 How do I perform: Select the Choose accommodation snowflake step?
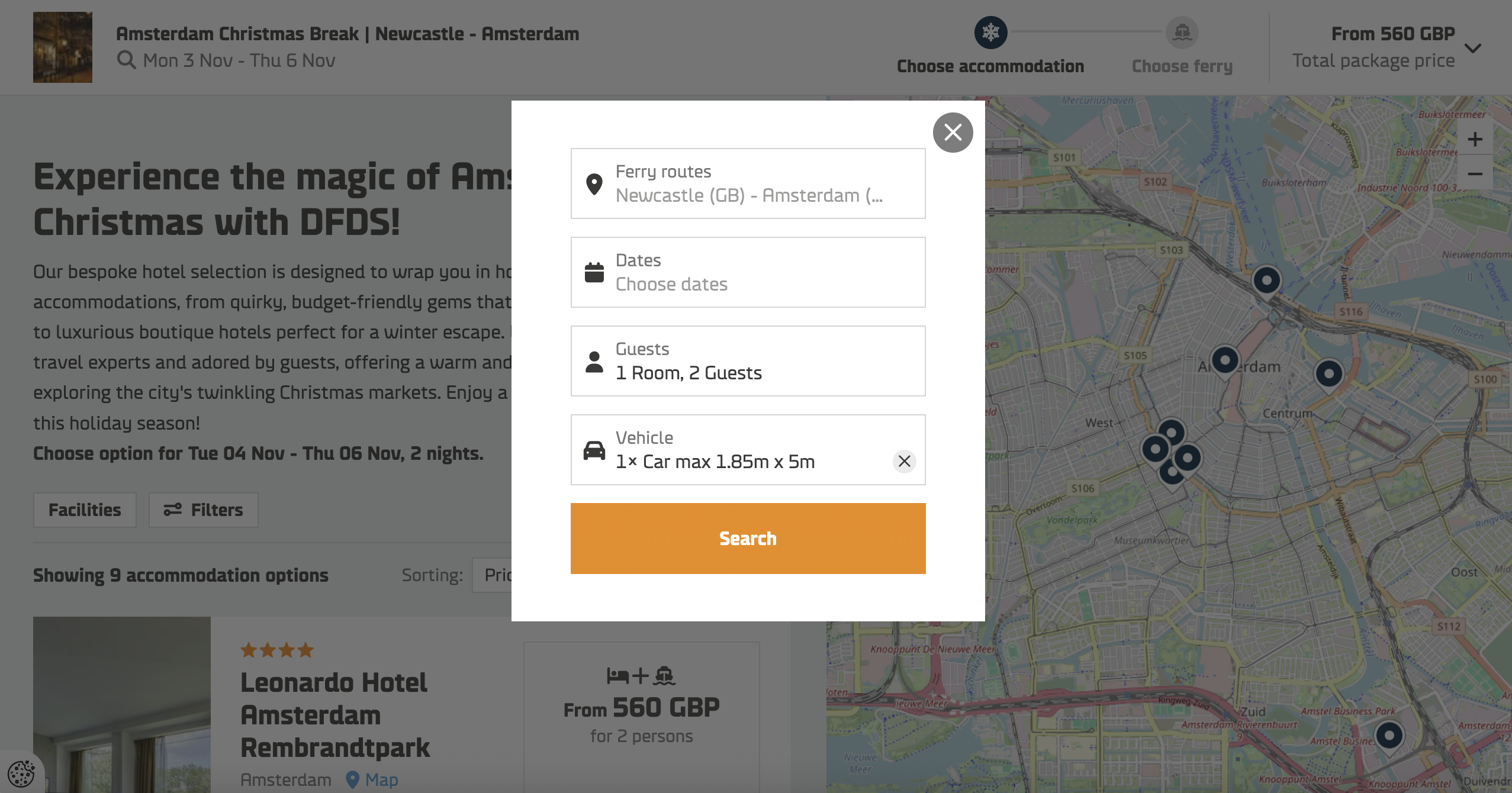990,33
